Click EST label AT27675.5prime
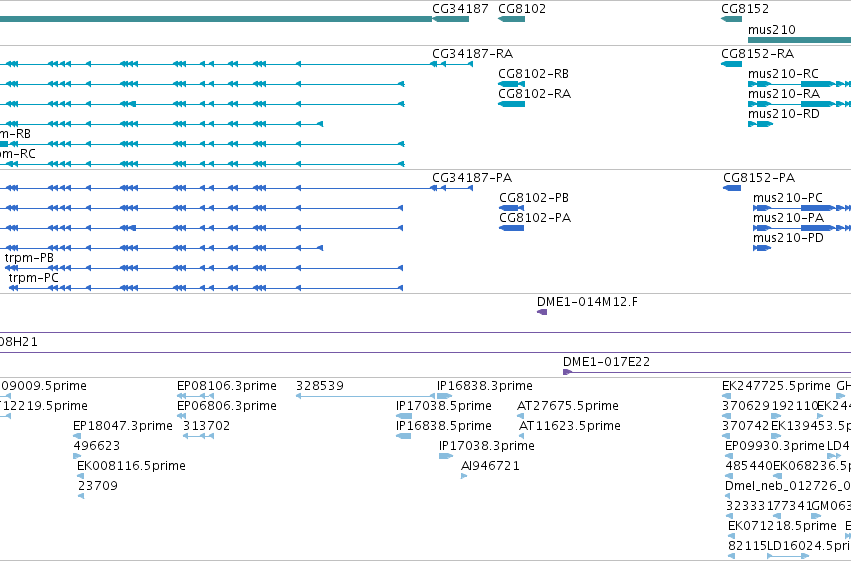851x561 pixels. click(x=567, y=406)
